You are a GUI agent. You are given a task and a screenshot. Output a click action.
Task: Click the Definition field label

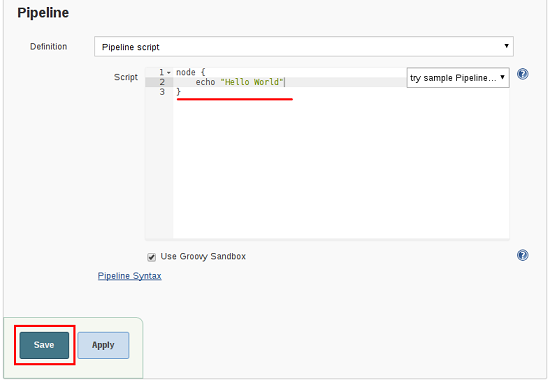click(48, 47)
